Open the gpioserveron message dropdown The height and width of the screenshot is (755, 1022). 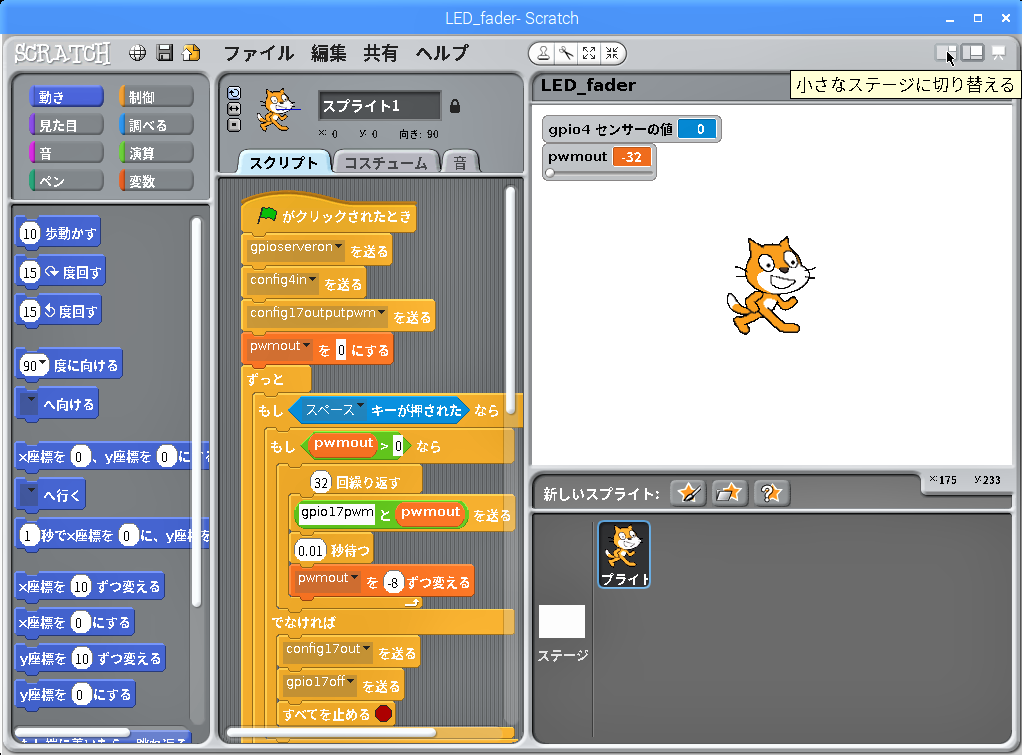[338, 246]
